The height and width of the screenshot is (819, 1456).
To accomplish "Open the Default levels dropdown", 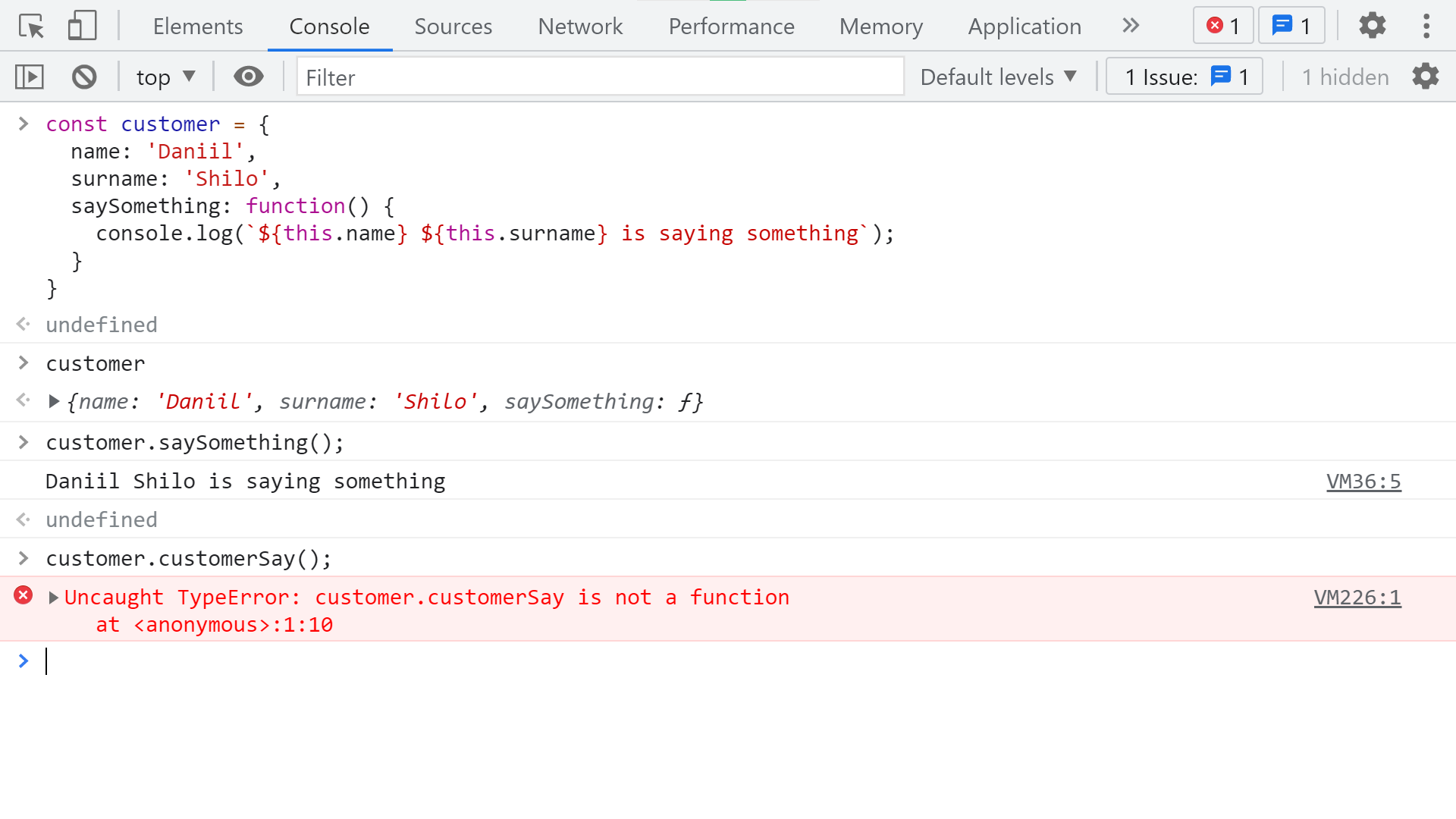I will 998,77.
